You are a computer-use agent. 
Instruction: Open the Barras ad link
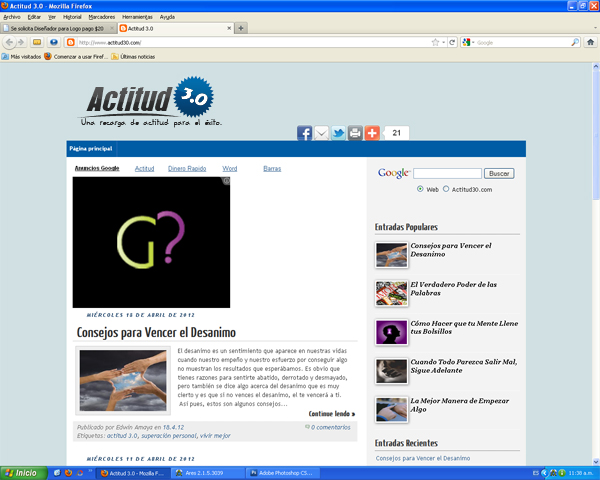tap(272, 168)
